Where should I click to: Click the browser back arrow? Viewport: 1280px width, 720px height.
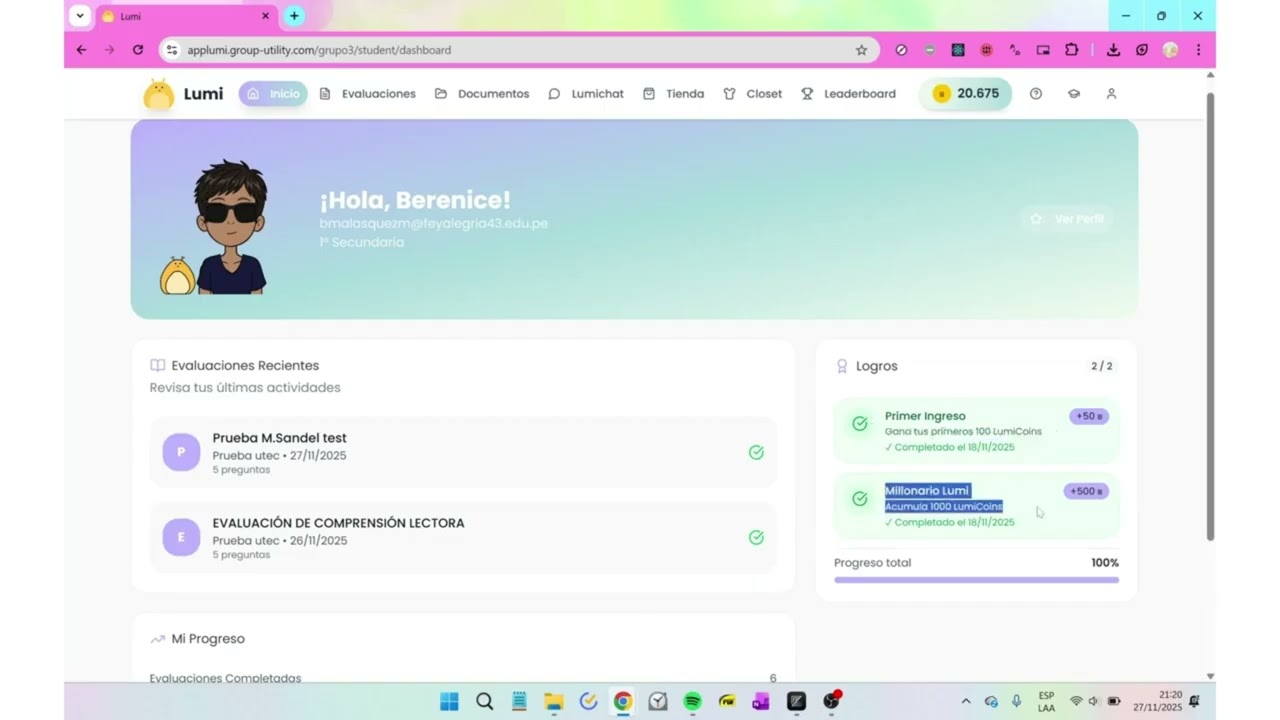click(x=82, y=50)
